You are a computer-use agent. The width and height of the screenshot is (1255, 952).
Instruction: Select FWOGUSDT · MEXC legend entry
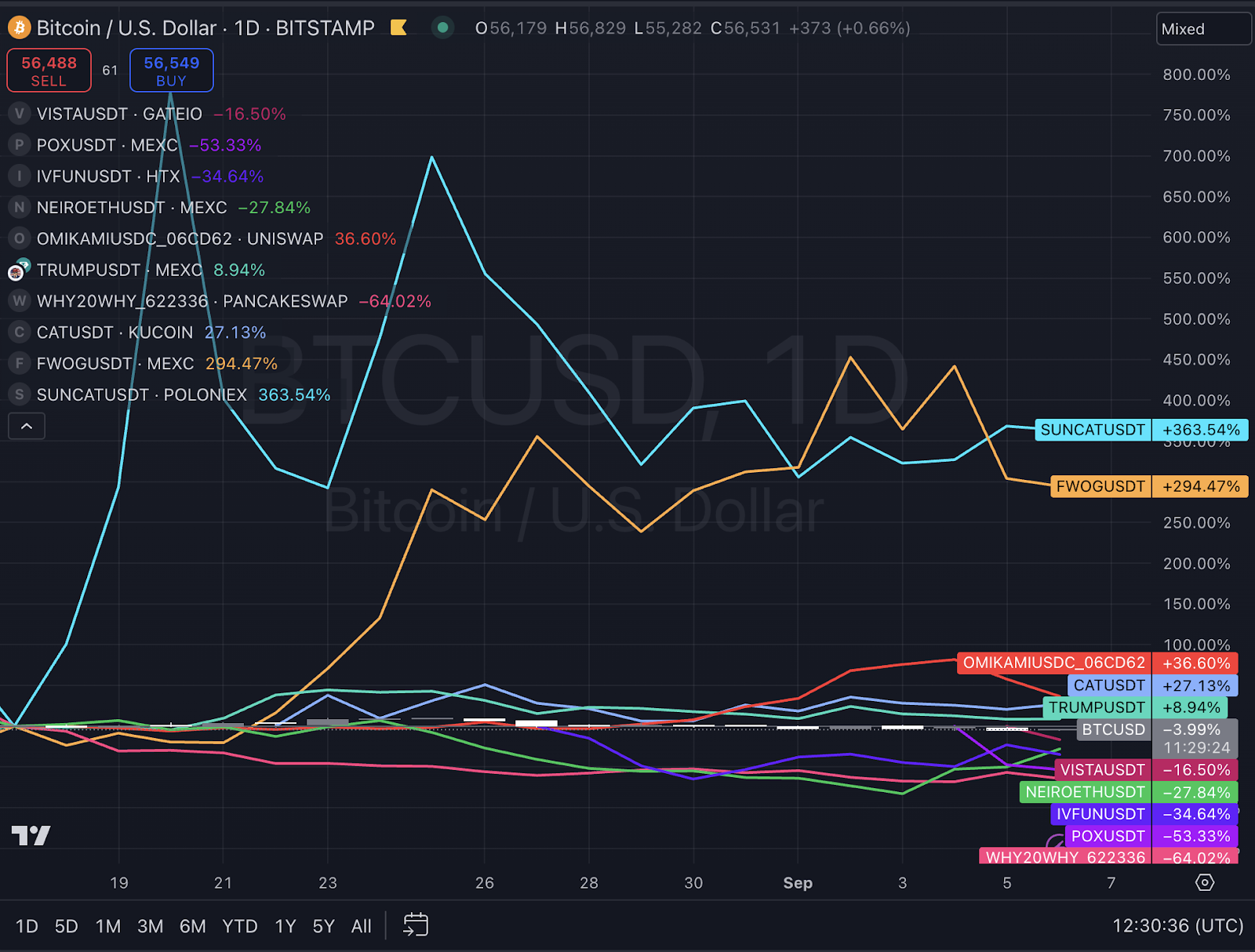[115, 363]
